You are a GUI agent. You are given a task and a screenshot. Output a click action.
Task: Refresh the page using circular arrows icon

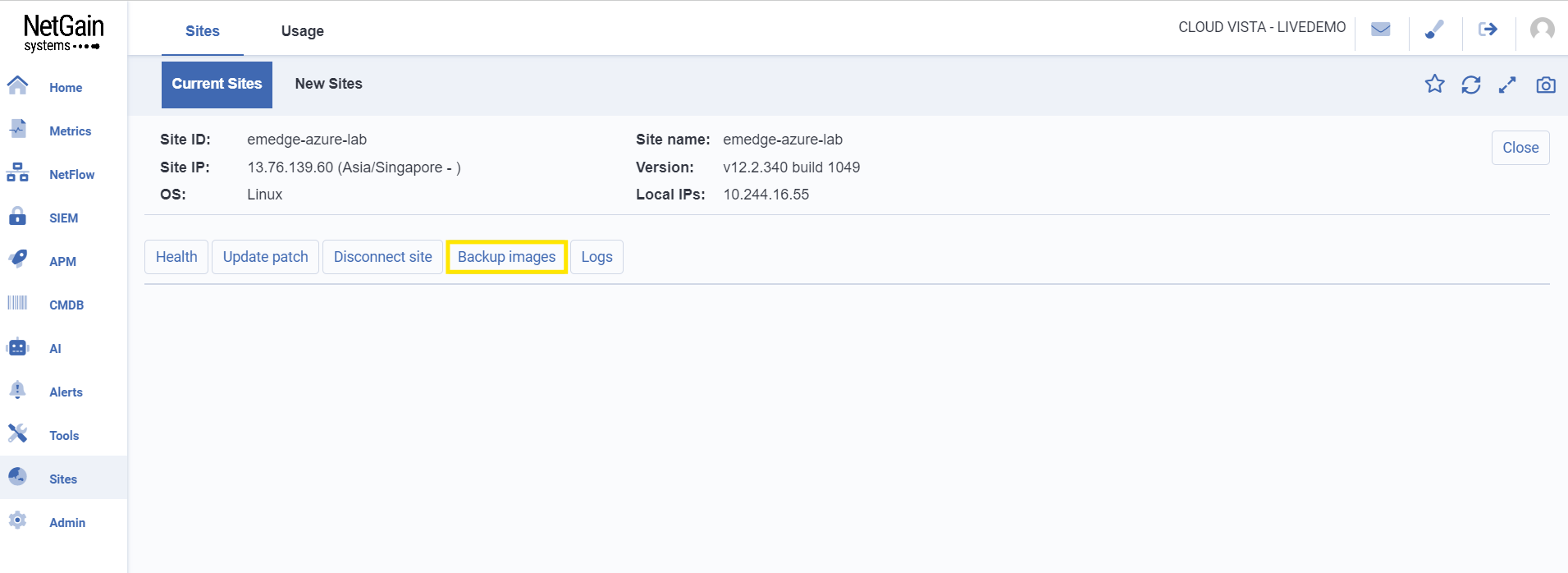pyautogui.click(x=1471, y=85)
